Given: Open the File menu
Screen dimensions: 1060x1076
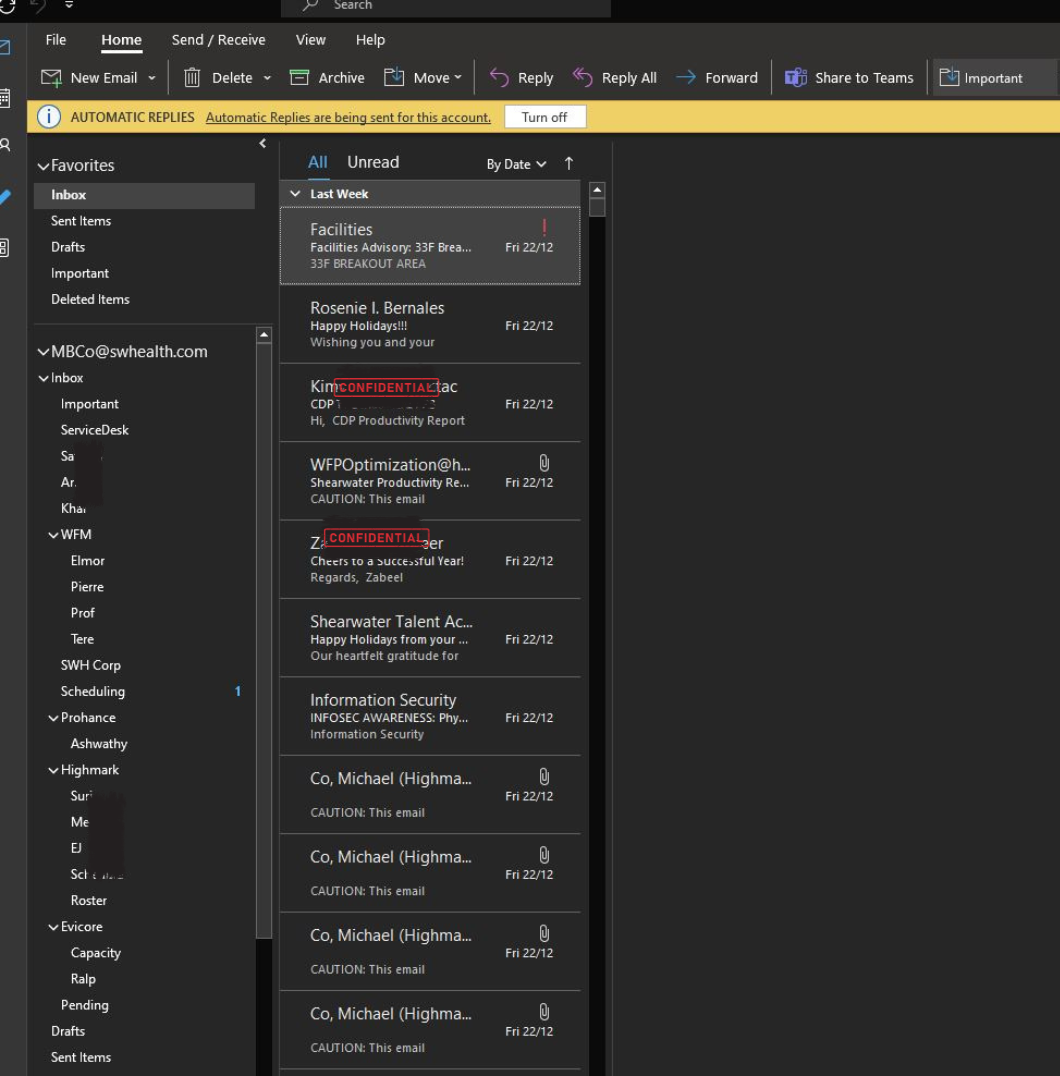Looking at the screenshot, I should click(56, 40).
